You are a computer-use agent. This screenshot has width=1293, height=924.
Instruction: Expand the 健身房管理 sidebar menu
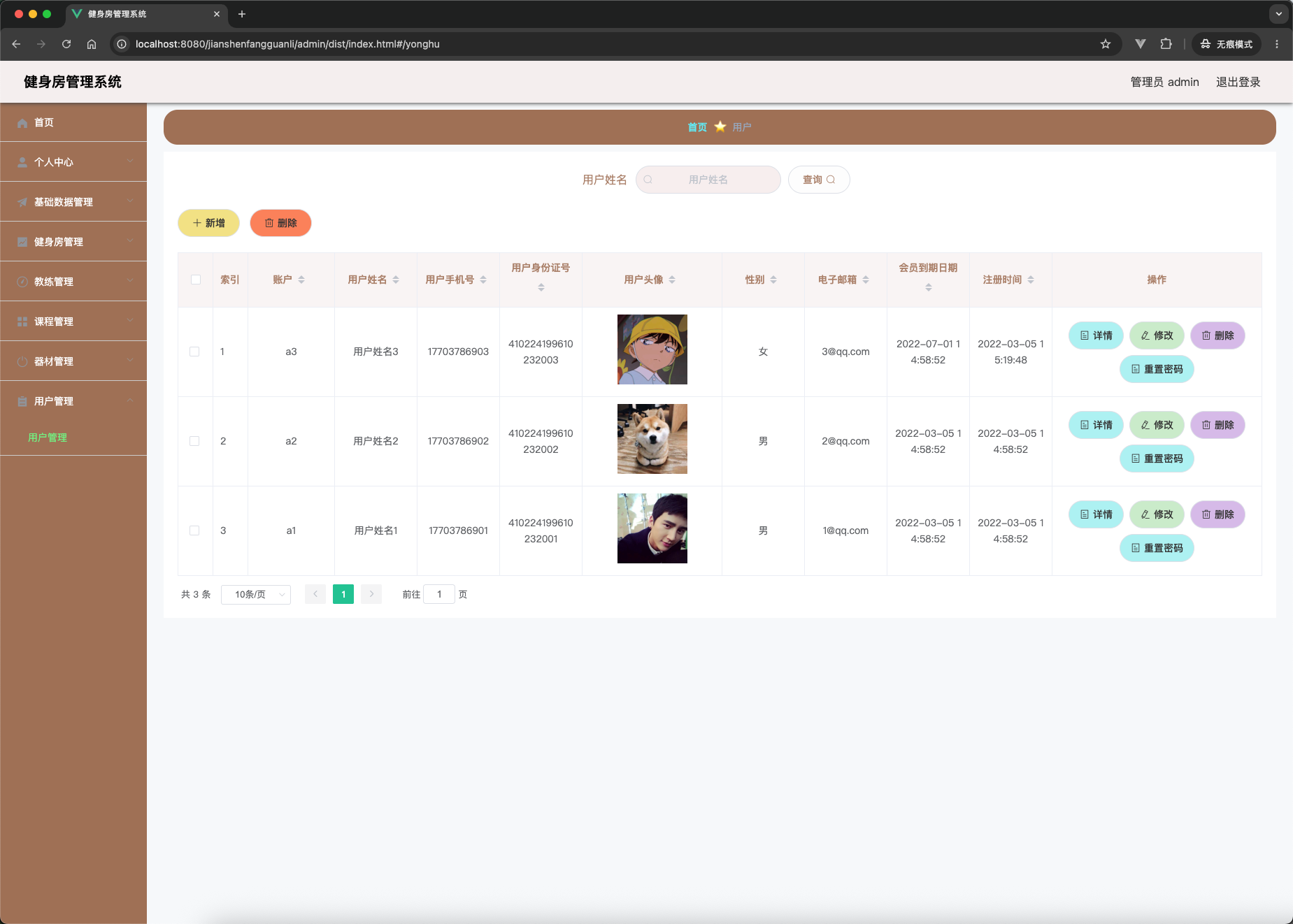click(73, 242)
